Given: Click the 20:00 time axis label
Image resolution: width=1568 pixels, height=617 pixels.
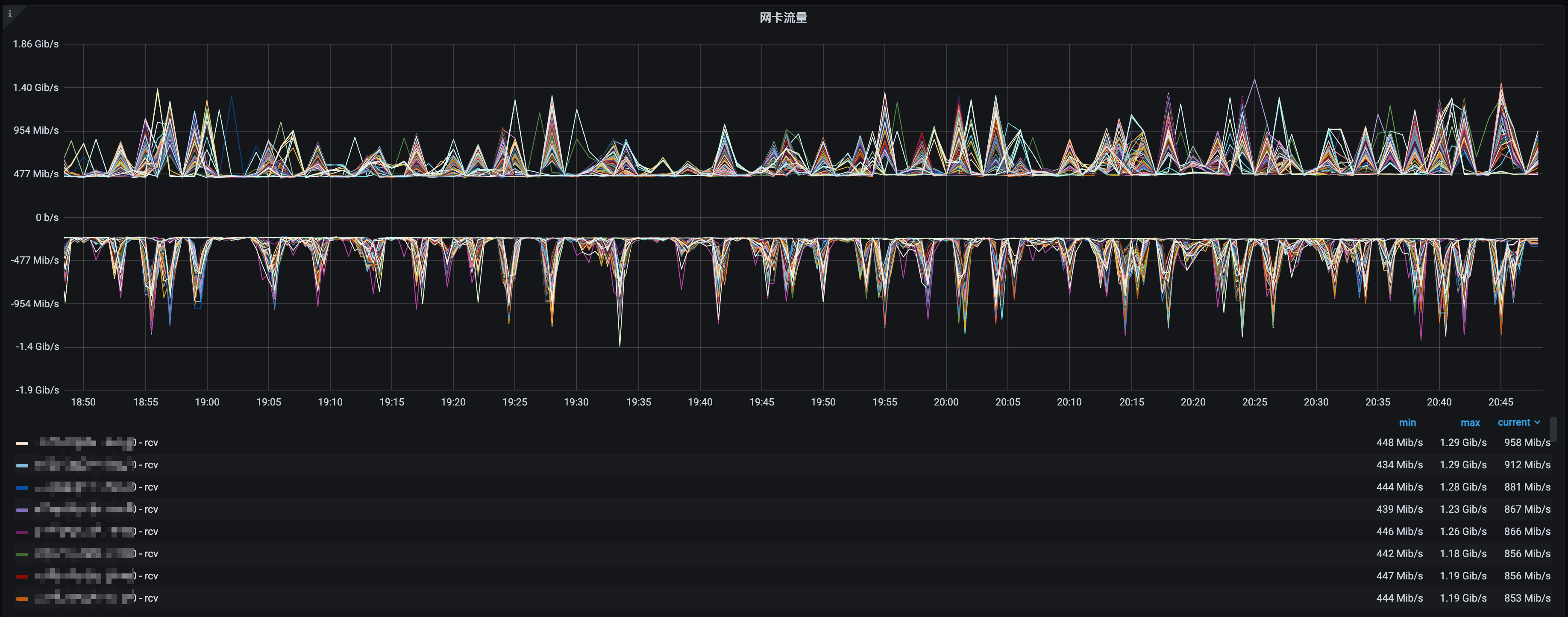Looking at the screenshot, I should click(x=946, y=402).
